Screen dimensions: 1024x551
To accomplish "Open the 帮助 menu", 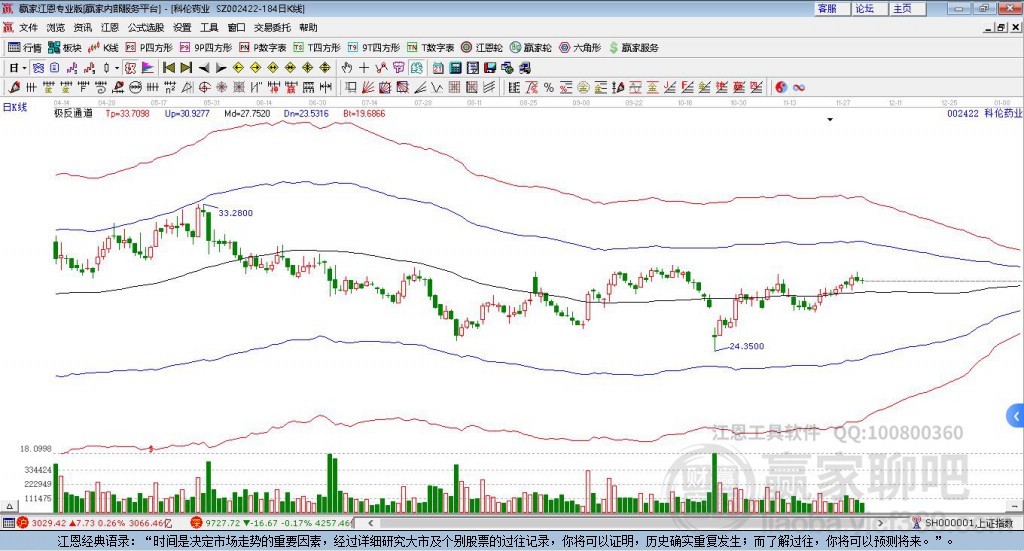I will tap(308, 27).
